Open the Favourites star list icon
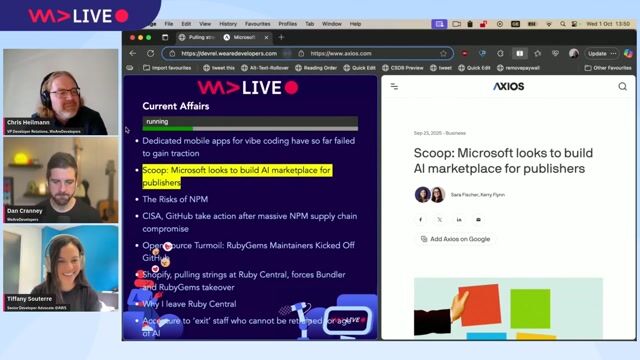The width and height of the screenshot is (640, 360). [538, 53]
